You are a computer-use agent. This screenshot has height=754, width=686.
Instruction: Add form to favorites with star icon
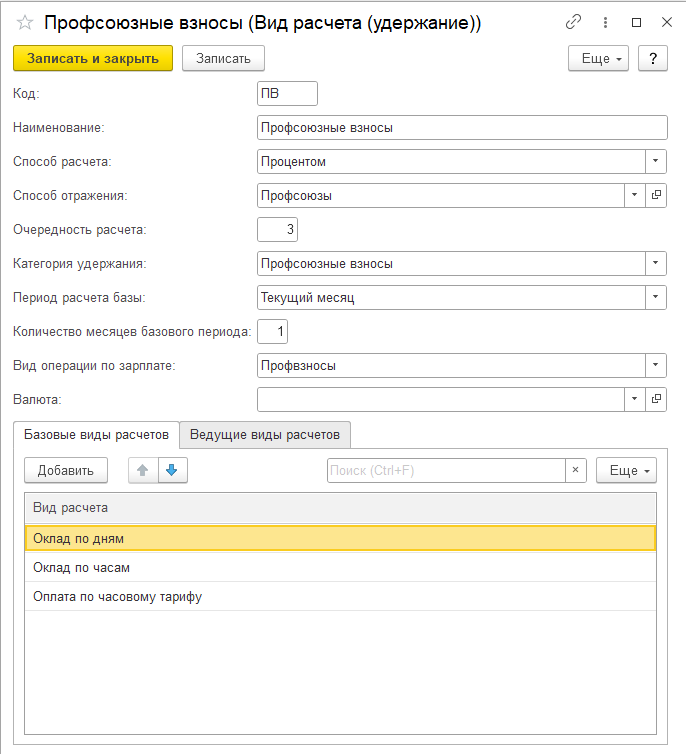coord(25,23)
